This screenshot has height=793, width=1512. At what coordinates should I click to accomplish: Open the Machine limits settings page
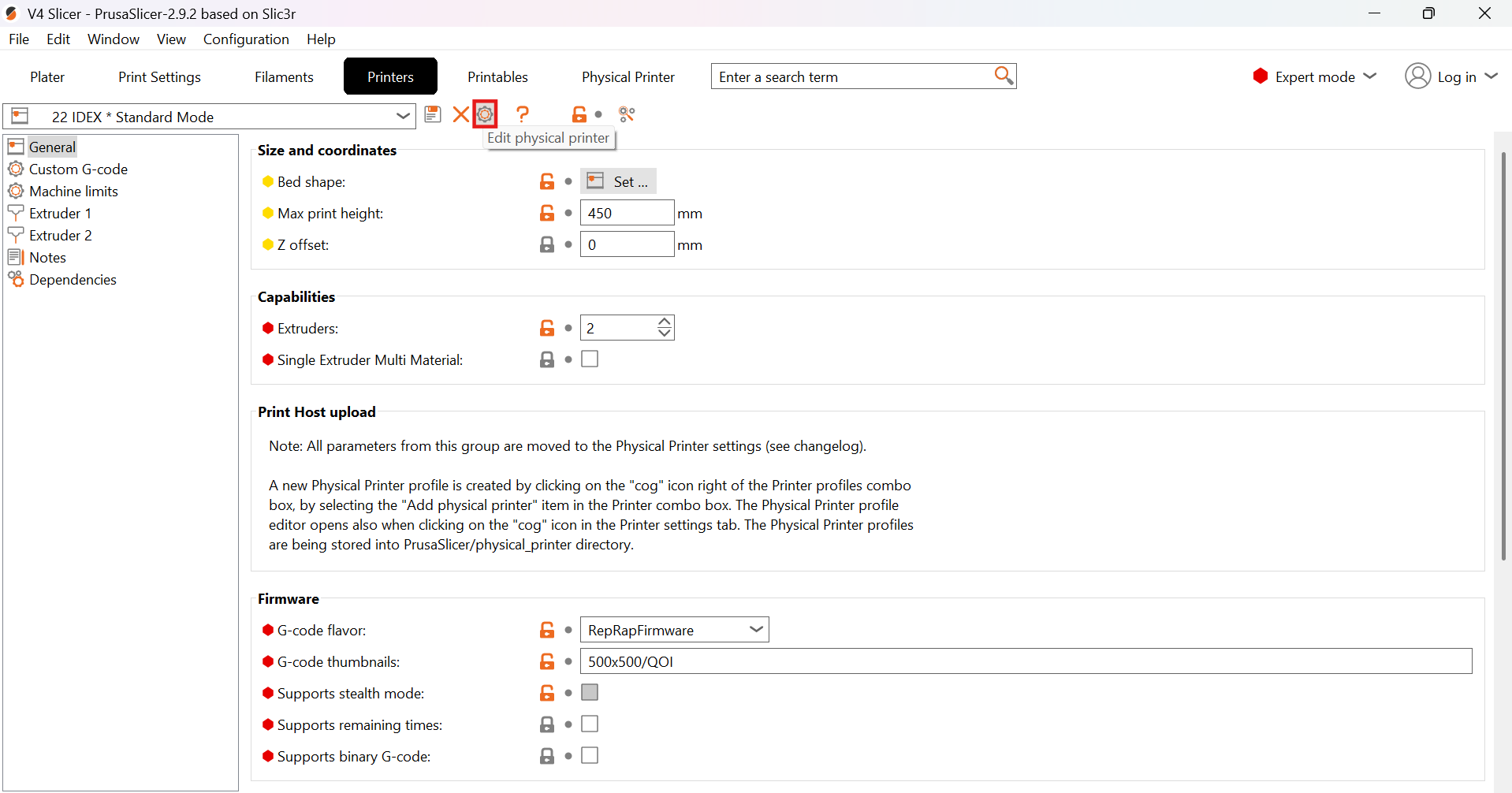coord(73,191)
